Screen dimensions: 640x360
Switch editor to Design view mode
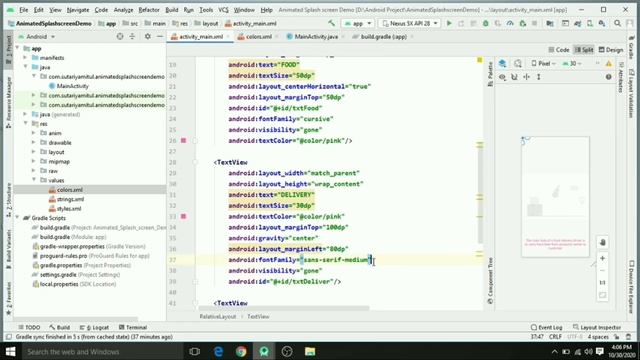coord(611,50)
